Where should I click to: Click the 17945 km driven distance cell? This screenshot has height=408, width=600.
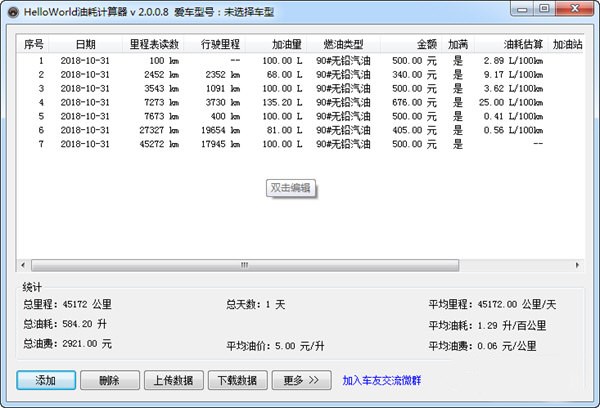tap(220, 144)
